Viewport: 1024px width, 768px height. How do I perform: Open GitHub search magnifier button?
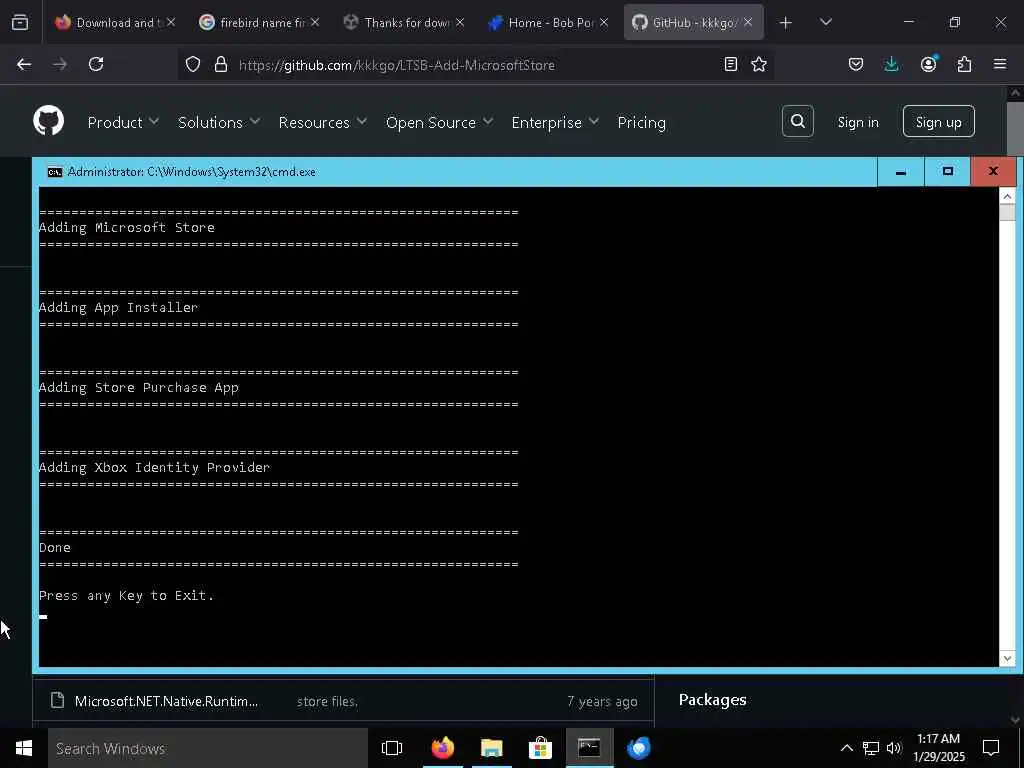click(797, 121)
